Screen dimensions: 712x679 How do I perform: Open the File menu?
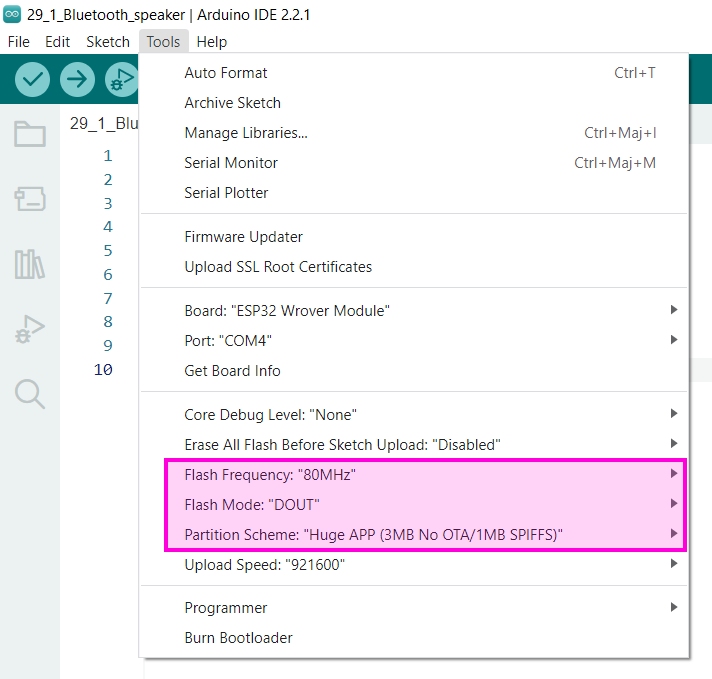click(19, 42)
